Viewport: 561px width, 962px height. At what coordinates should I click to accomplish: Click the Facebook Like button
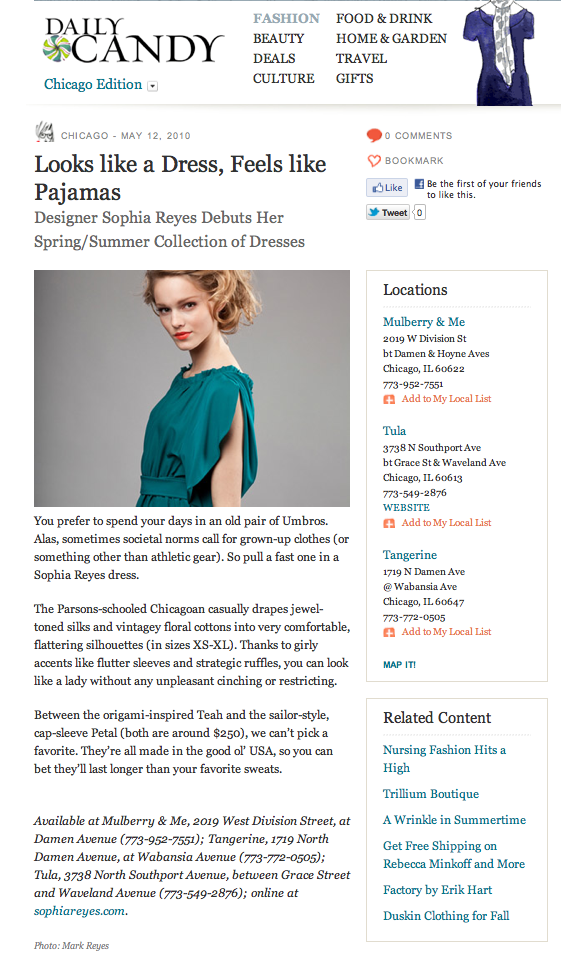[387, 188]
